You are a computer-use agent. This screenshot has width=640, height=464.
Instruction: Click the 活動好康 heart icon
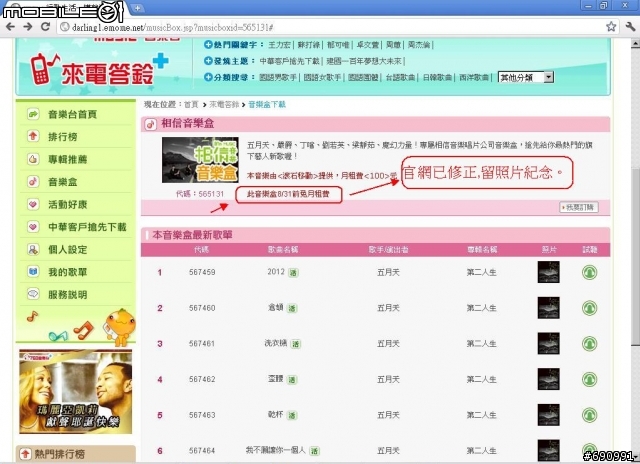point(33,204)
